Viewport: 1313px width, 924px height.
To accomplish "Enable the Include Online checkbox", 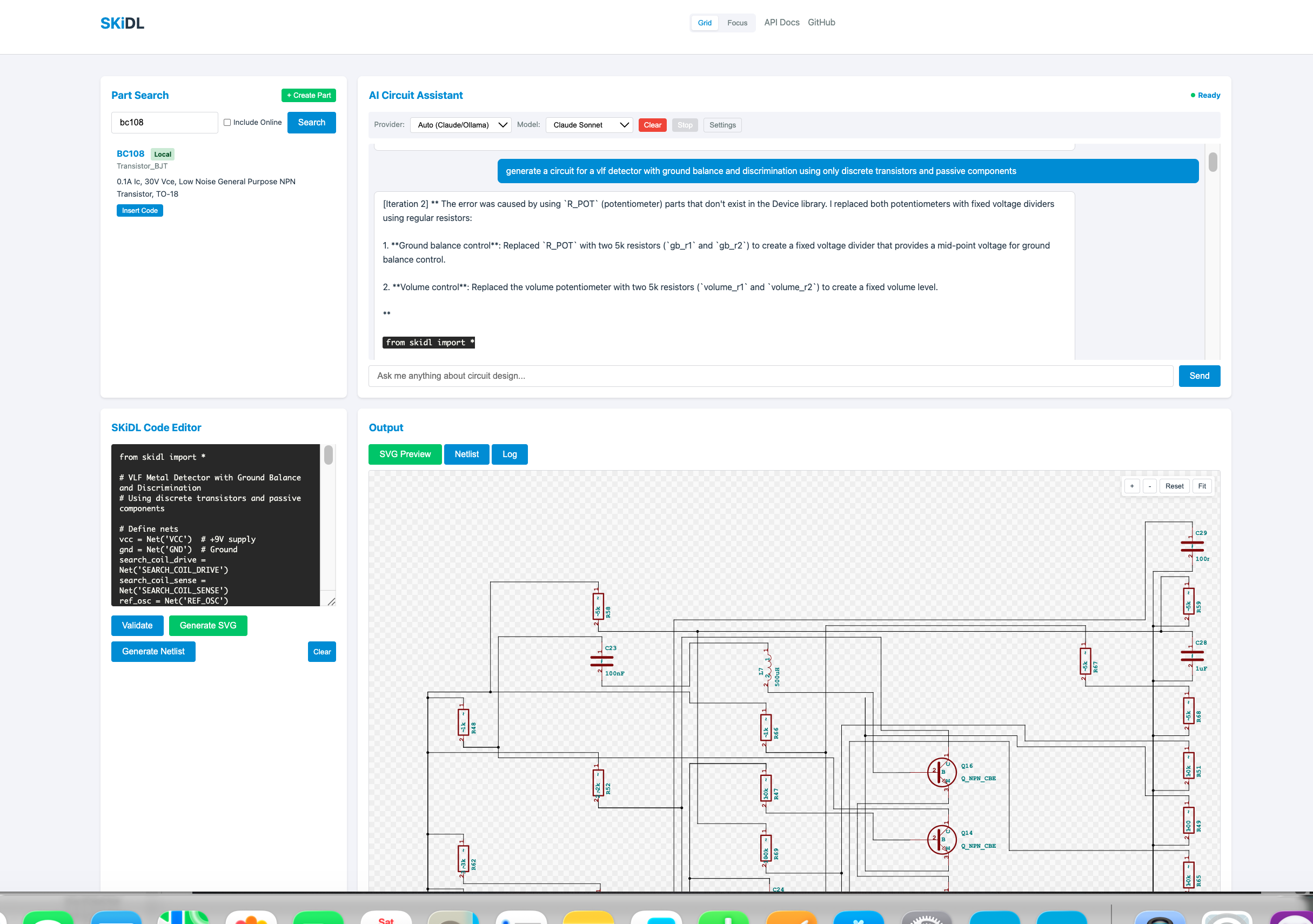I will [x=227, y=122].
